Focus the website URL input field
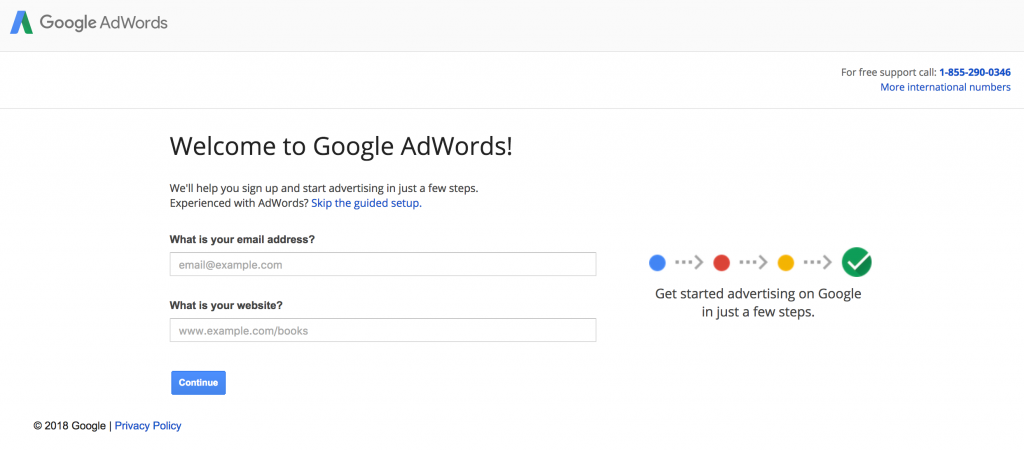 [x=383, y=330]
